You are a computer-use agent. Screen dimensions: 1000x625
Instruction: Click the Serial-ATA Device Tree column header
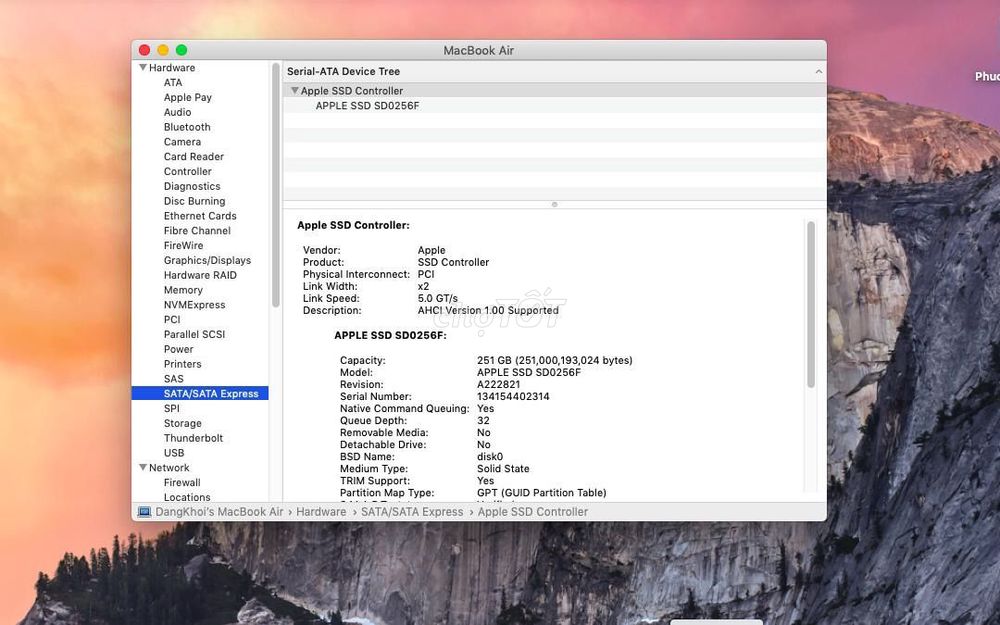click(x=555, y=71)
